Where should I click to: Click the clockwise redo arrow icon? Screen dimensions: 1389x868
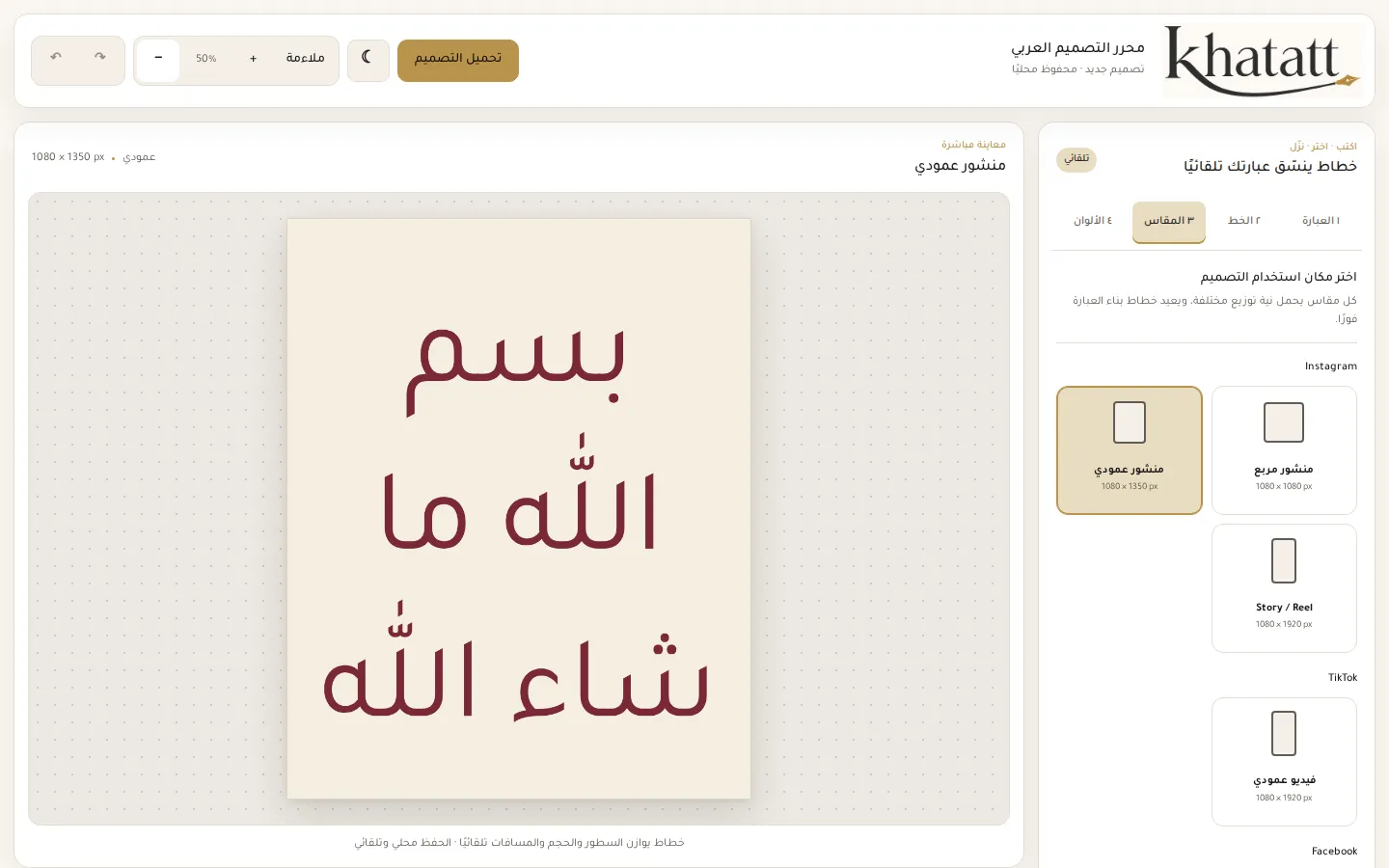coord(100,58)
